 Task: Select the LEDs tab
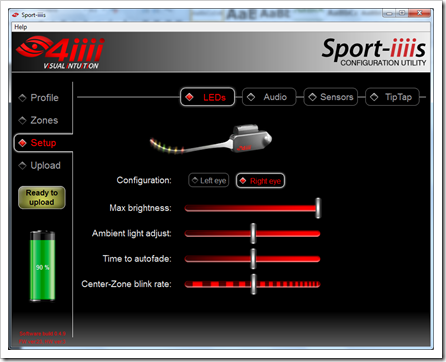click(207, 97)
